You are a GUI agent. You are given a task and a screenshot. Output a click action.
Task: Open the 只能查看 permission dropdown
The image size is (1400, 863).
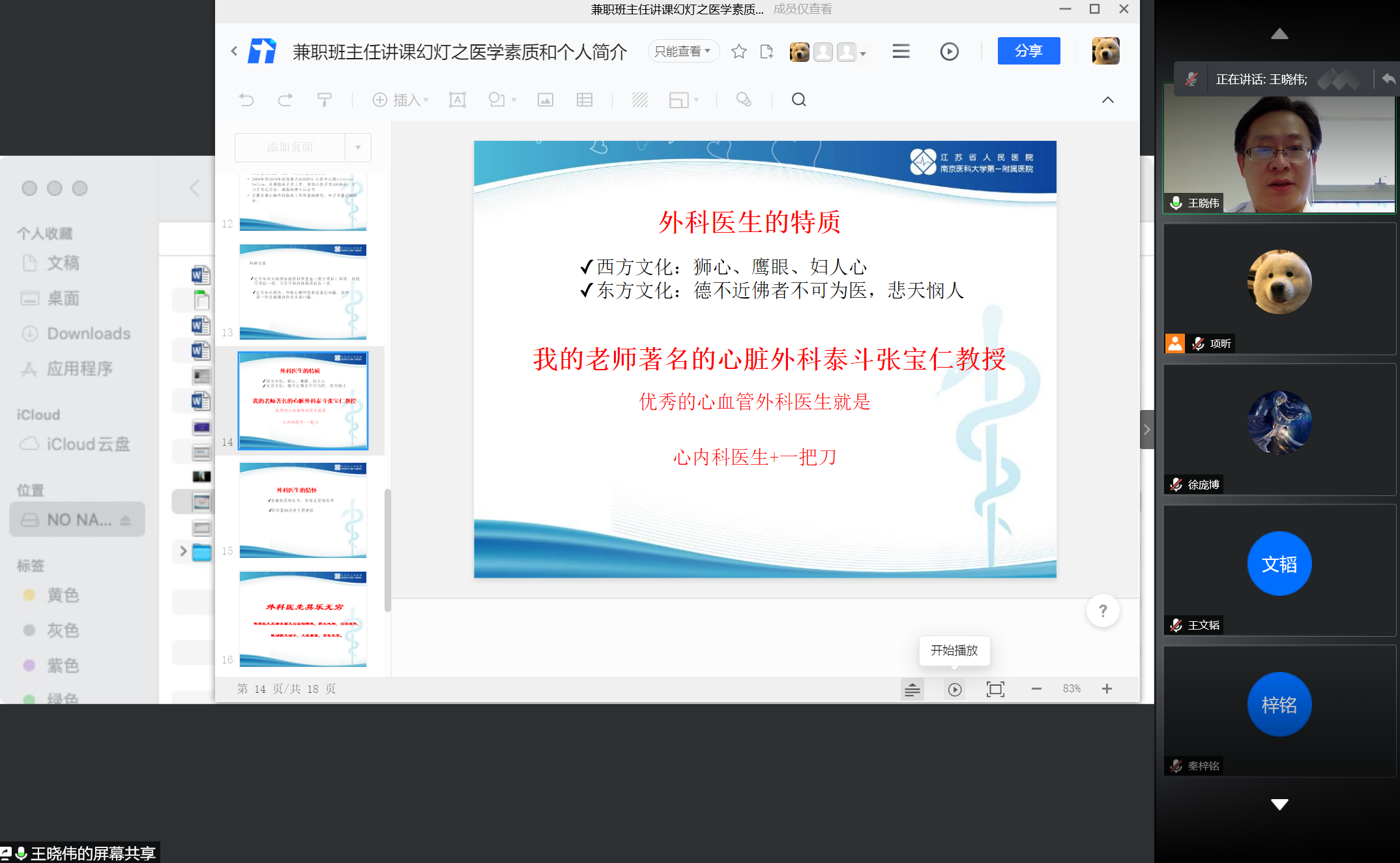pyautogui.click(x=682, y=51)
